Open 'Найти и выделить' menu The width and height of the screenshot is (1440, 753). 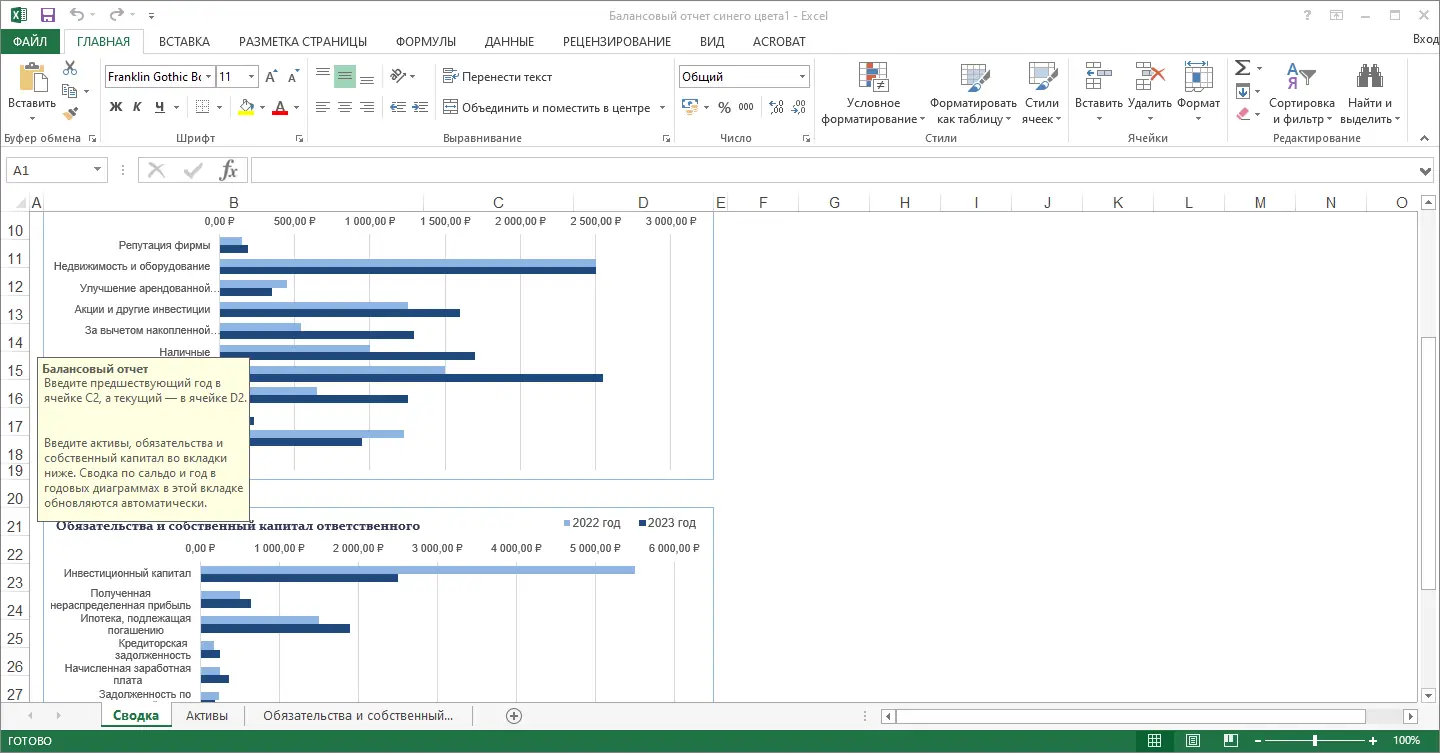click(x=1369, y=94)
